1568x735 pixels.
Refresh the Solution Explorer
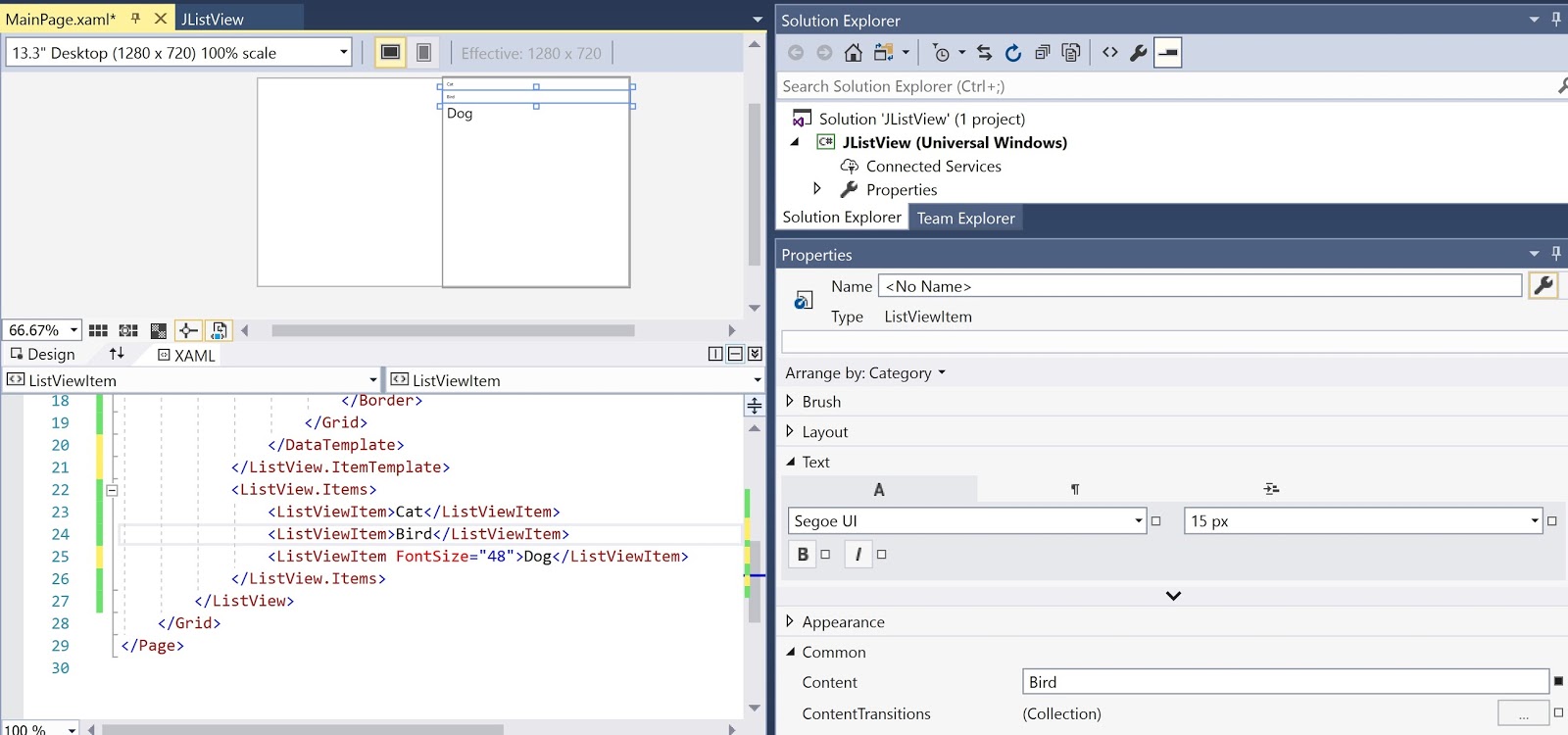click(x=1013, y=53)
